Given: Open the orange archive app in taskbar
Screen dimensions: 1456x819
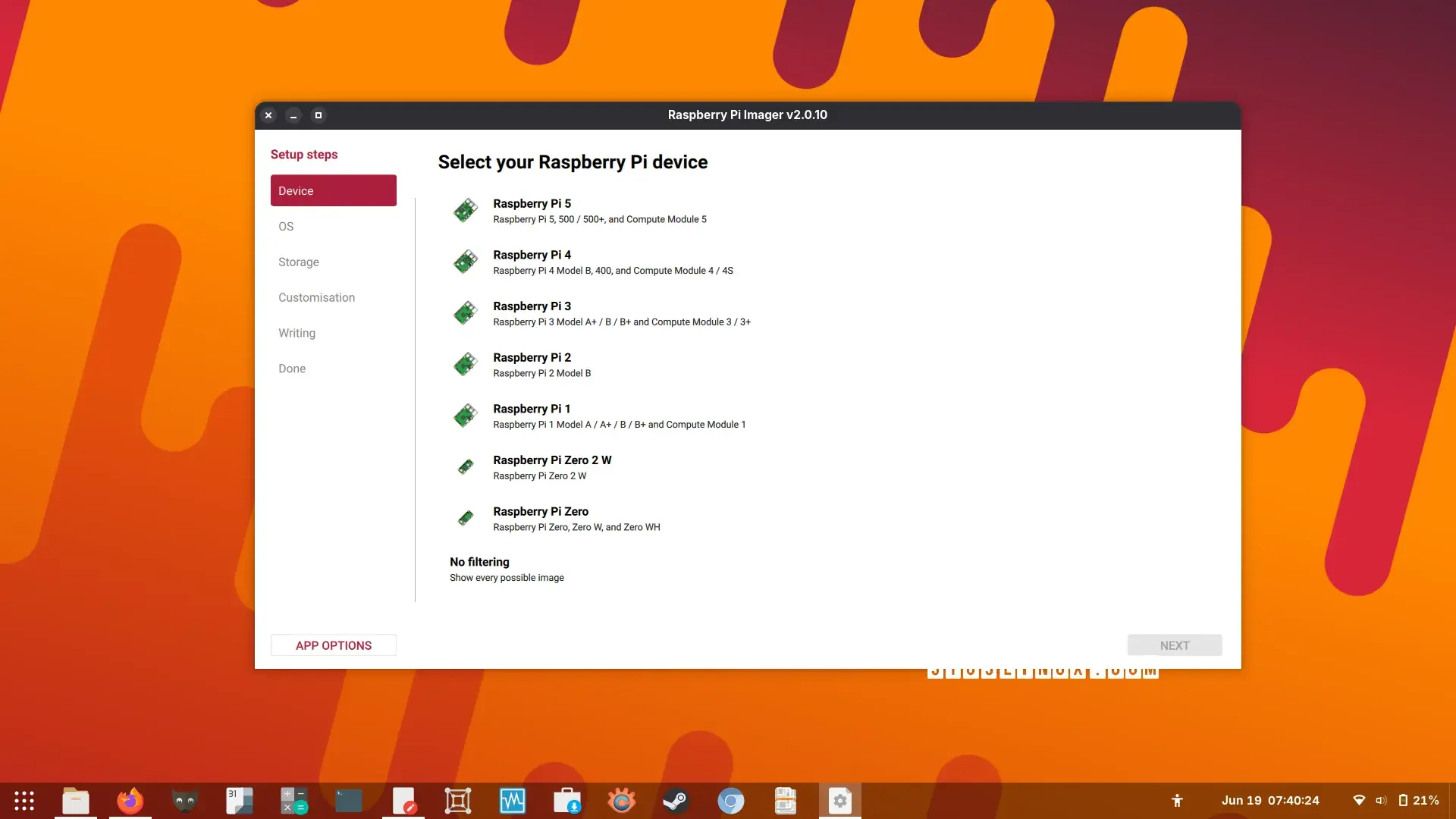Looking at the screenshot, I should (x=786, y=801).
